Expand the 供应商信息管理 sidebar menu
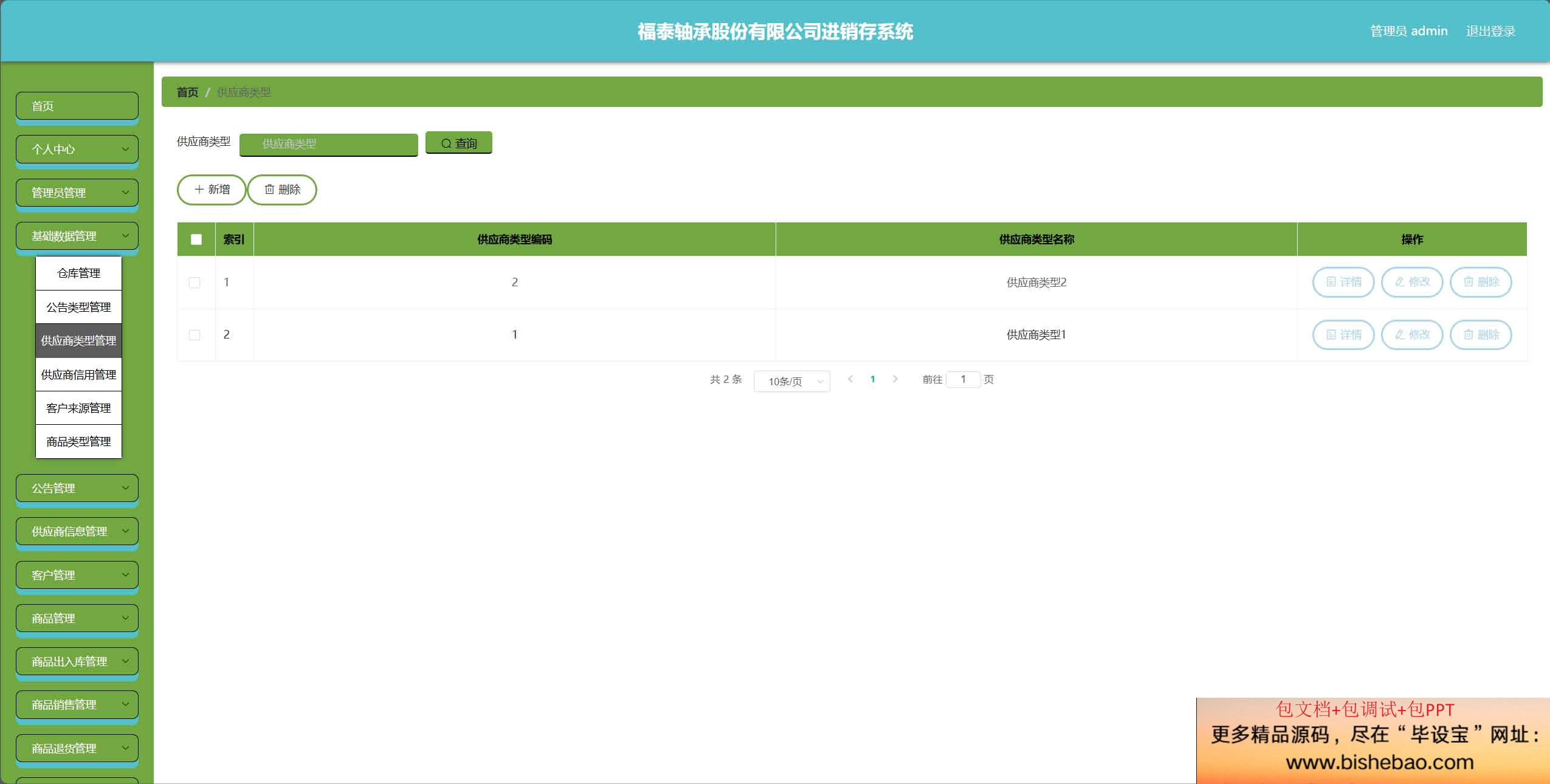1550x784 pixels. pos(77,531)
